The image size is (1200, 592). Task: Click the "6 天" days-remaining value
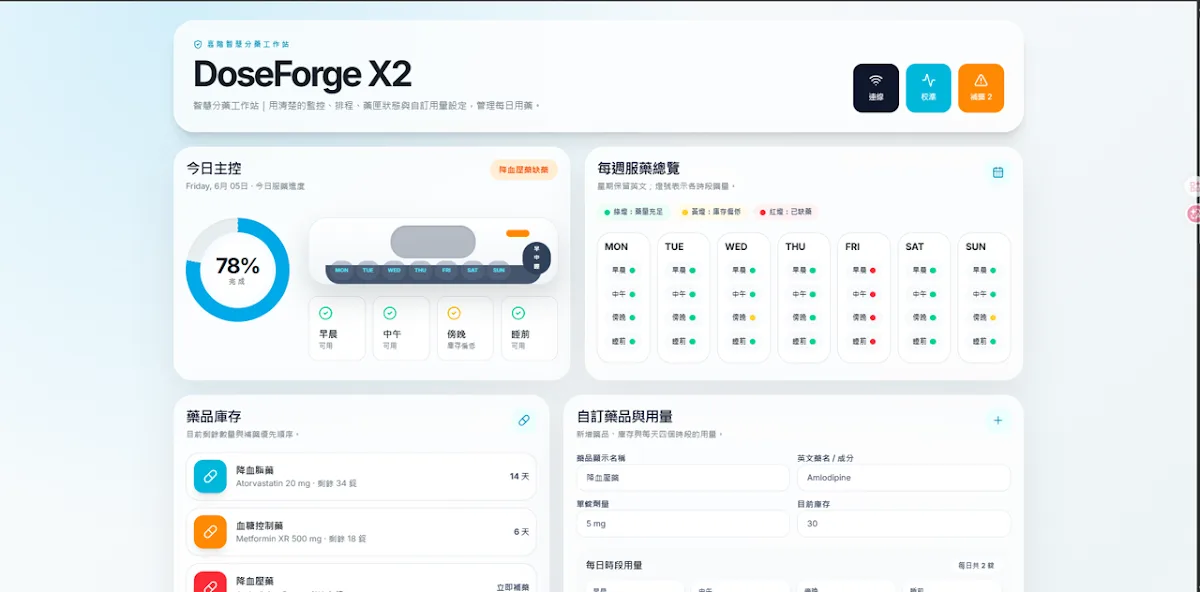pyautogui.click(x=521, y=532)
